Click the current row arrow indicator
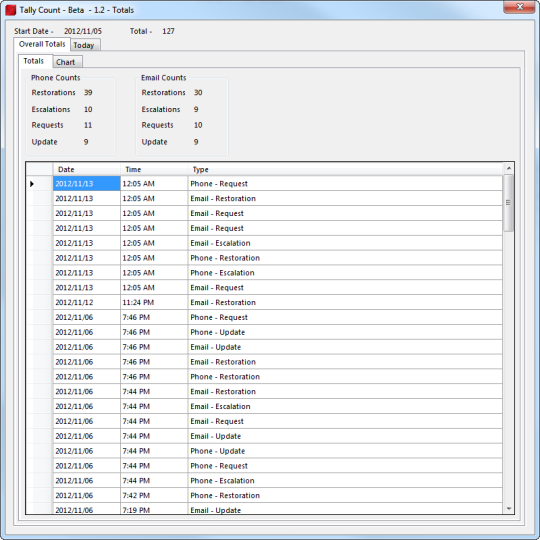Screen dimensions: 540x540 pos(32,184)
